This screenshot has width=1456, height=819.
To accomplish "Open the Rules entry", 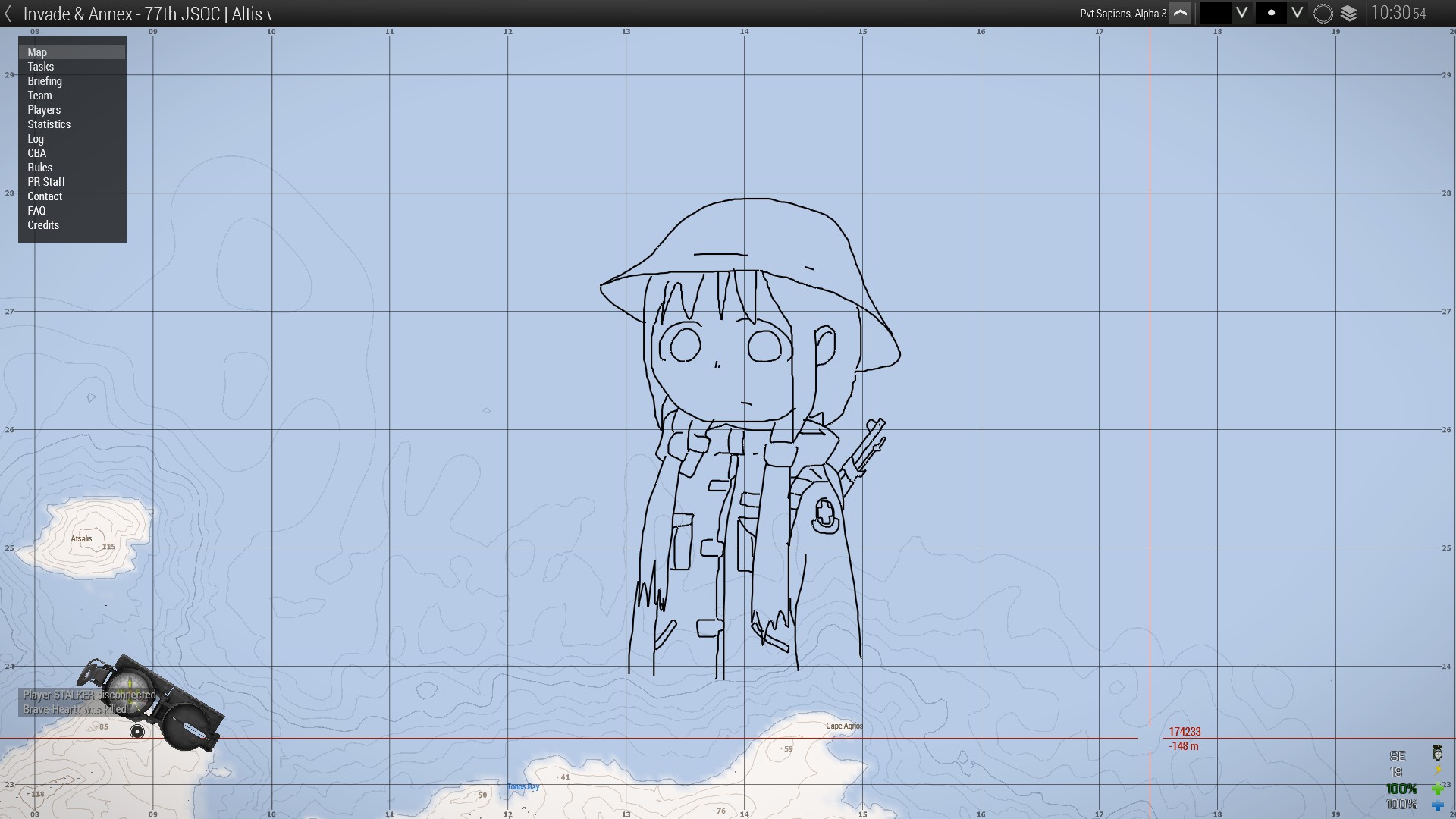I will click(x=40, y=168).
